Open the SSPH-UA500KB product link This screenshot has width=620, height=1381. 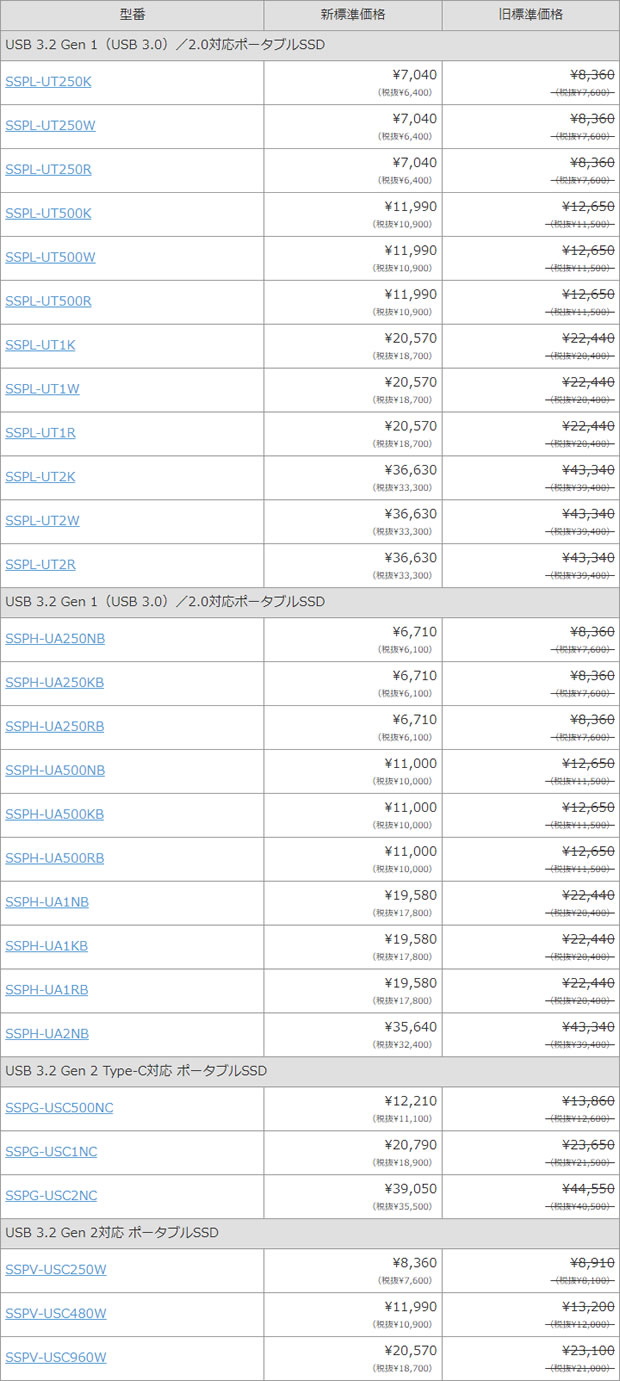(x=54, y=815)
